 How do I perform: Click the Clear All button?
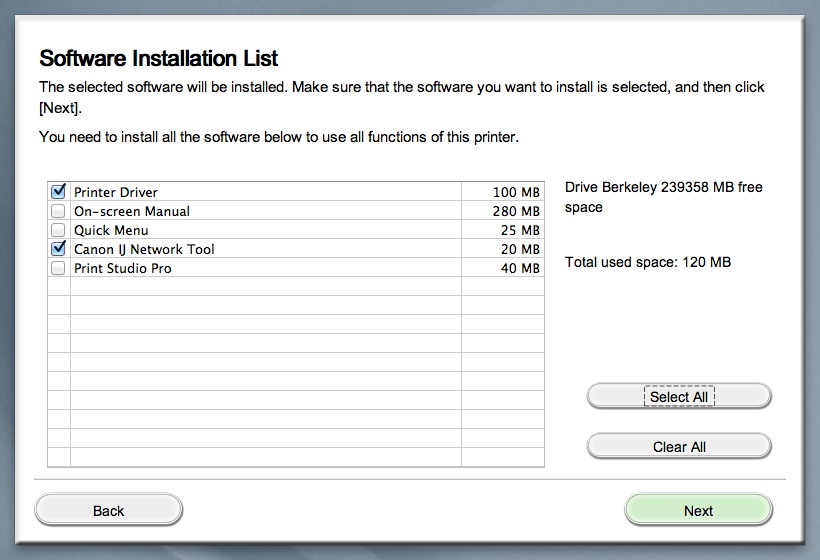(679, 447)
